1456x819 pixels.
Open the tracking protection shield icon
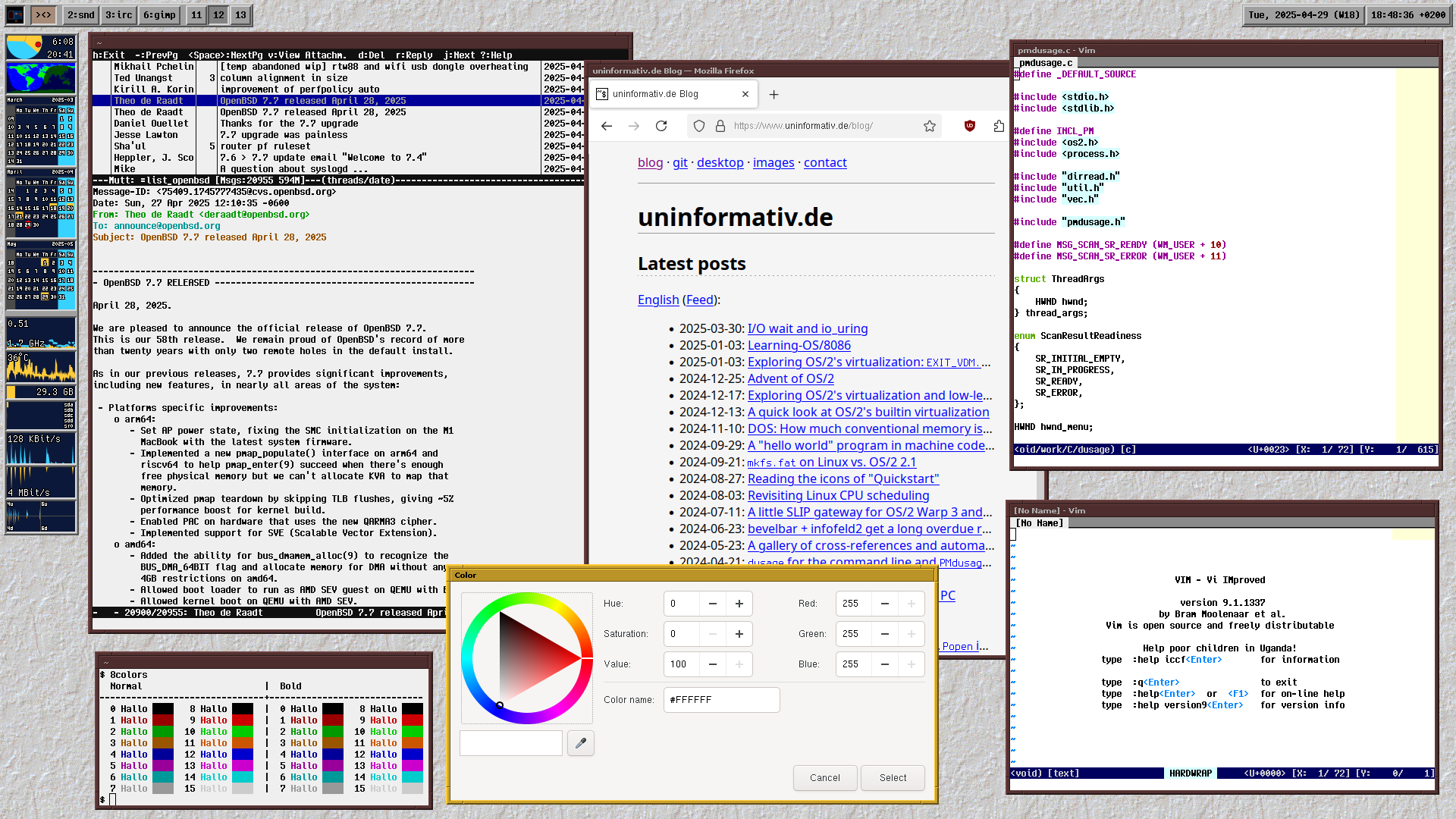point(699,126)
